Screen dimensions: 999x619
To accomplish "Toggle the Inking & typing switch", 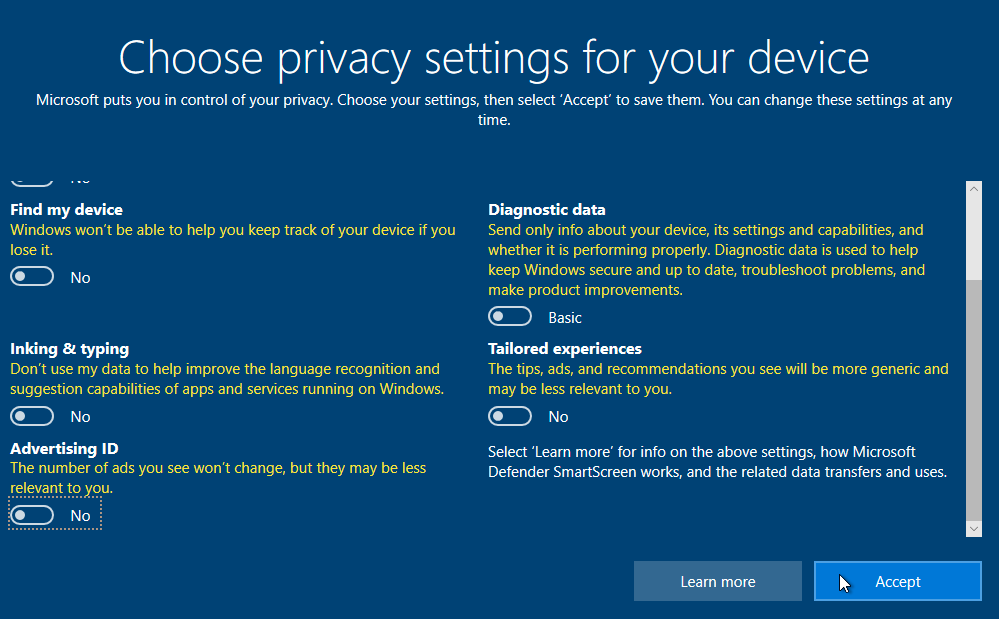I will pyautogui.click(x=32, y=416).
